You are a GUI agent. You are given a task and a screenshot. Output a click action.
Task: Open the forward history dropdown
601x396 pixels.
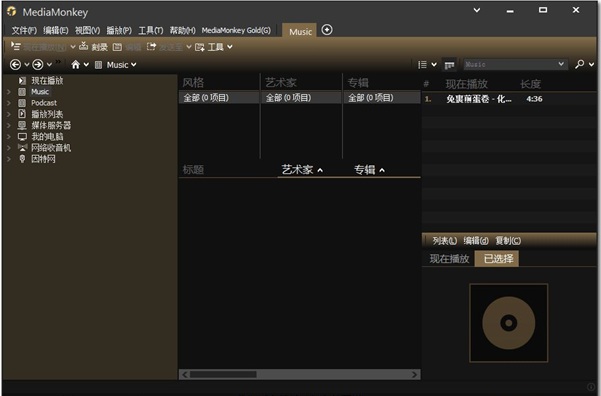[x=49, y=64]
